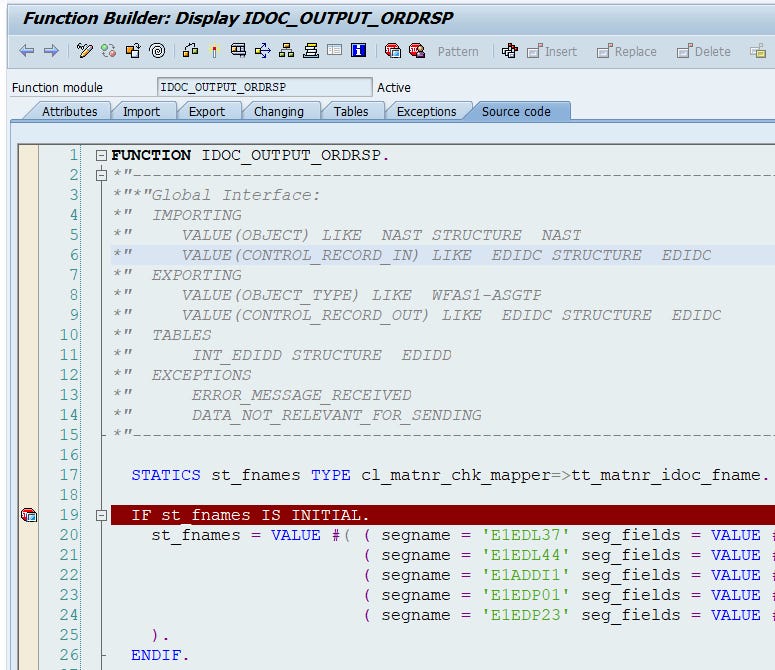Screen dimensions: 775x670
Task: Click the Replace enhancement button
Action: (x=626, y=51)
